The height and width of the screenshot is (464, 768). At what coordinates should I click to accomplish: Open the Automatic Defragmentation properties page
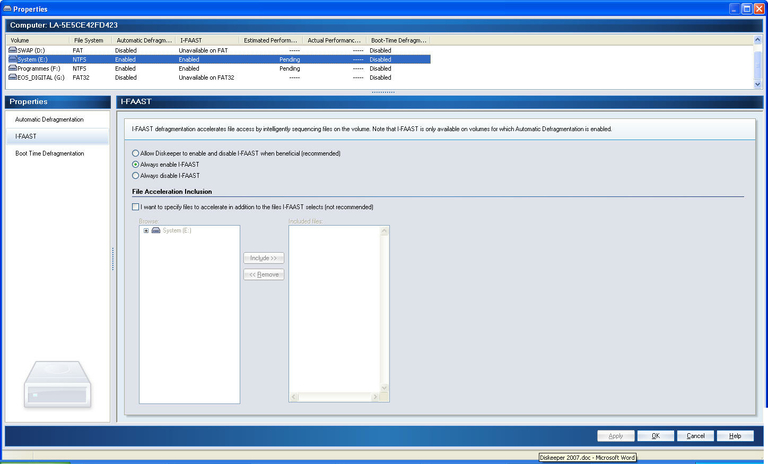tap(49, 120)
